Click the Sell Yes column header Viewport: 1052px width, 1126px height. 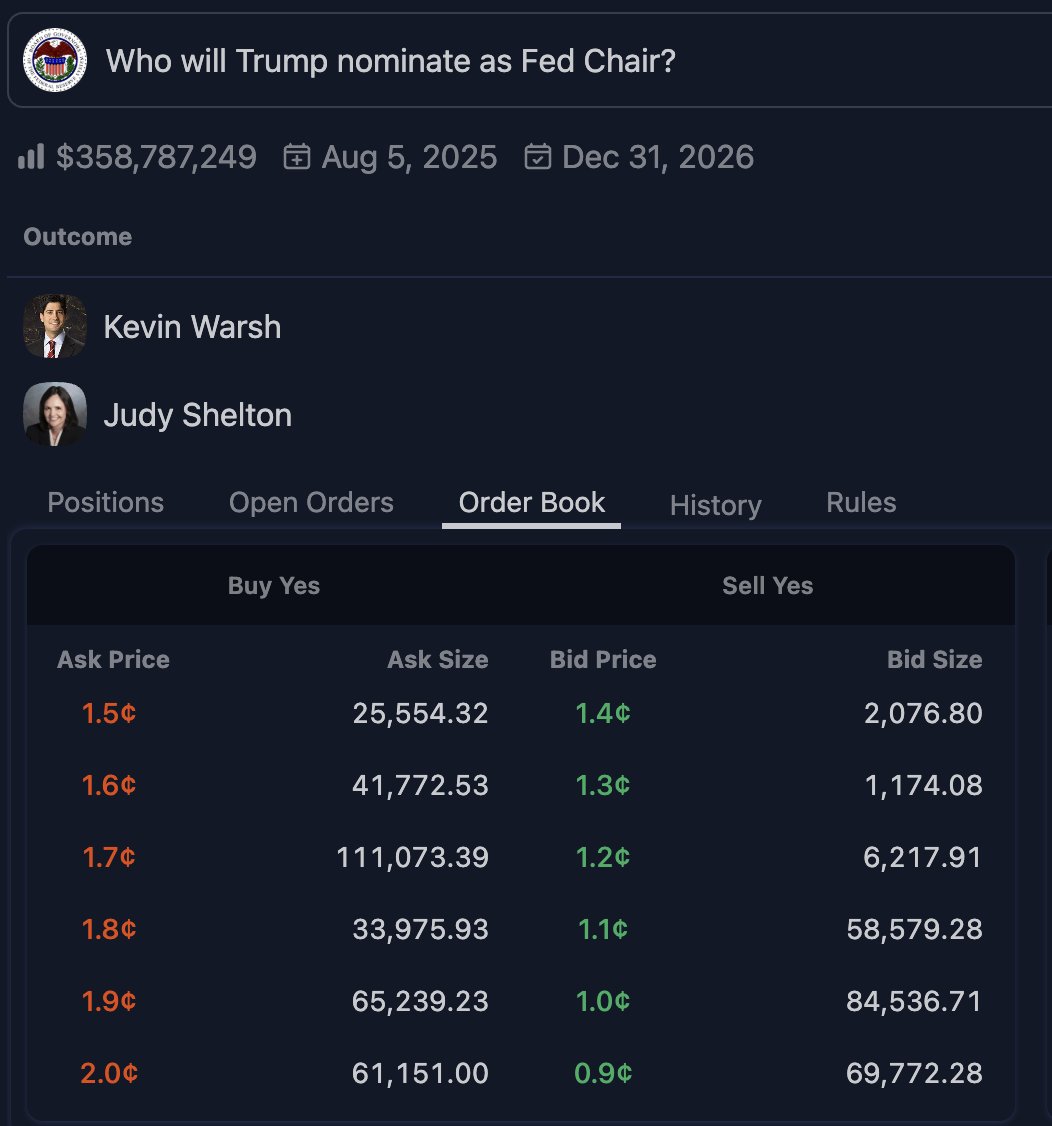pyautogui.click(x=768, y=586)
